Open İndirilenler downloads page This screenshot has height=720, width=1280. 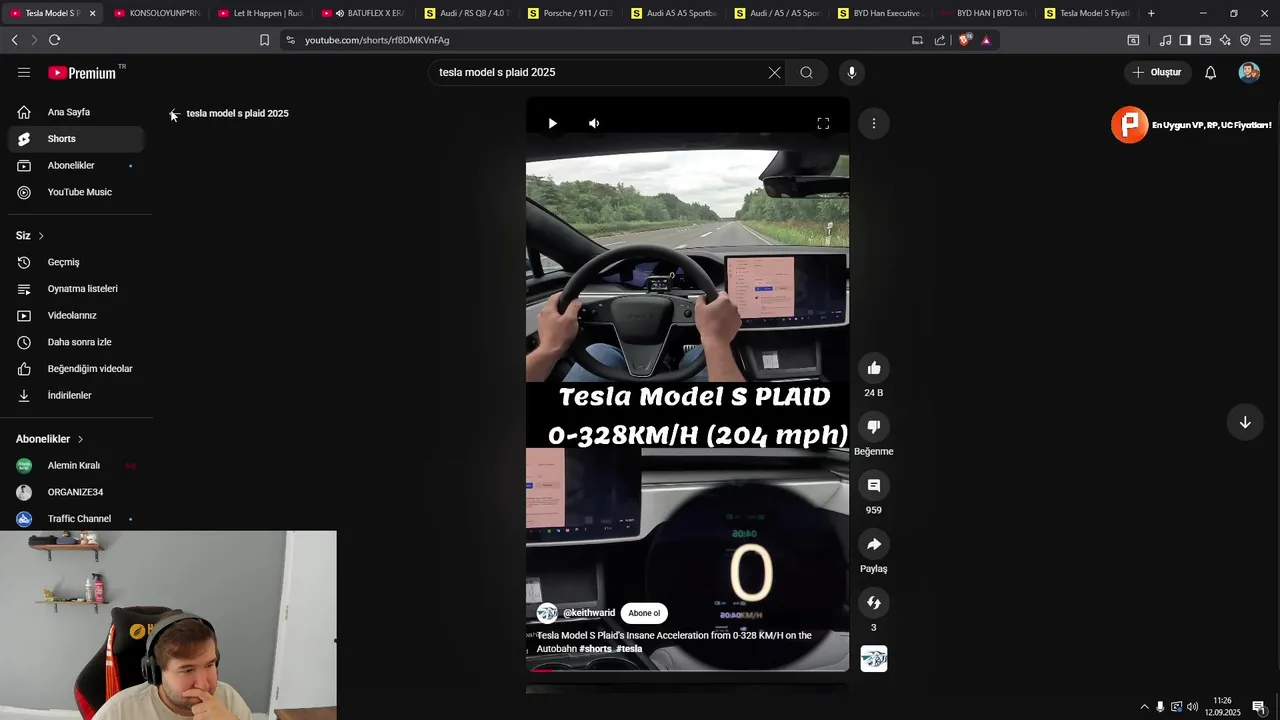coord(76,395)
